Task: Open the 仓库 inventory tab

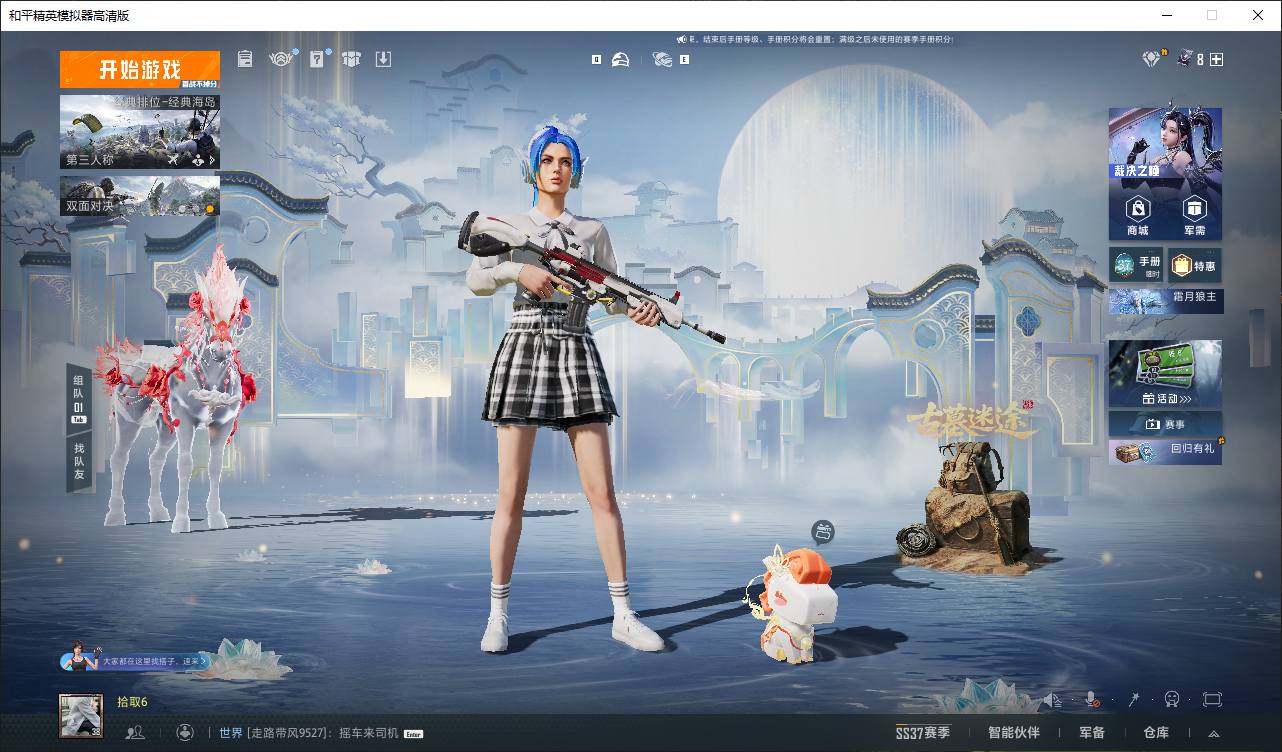Action: (x=1156, y=733)
